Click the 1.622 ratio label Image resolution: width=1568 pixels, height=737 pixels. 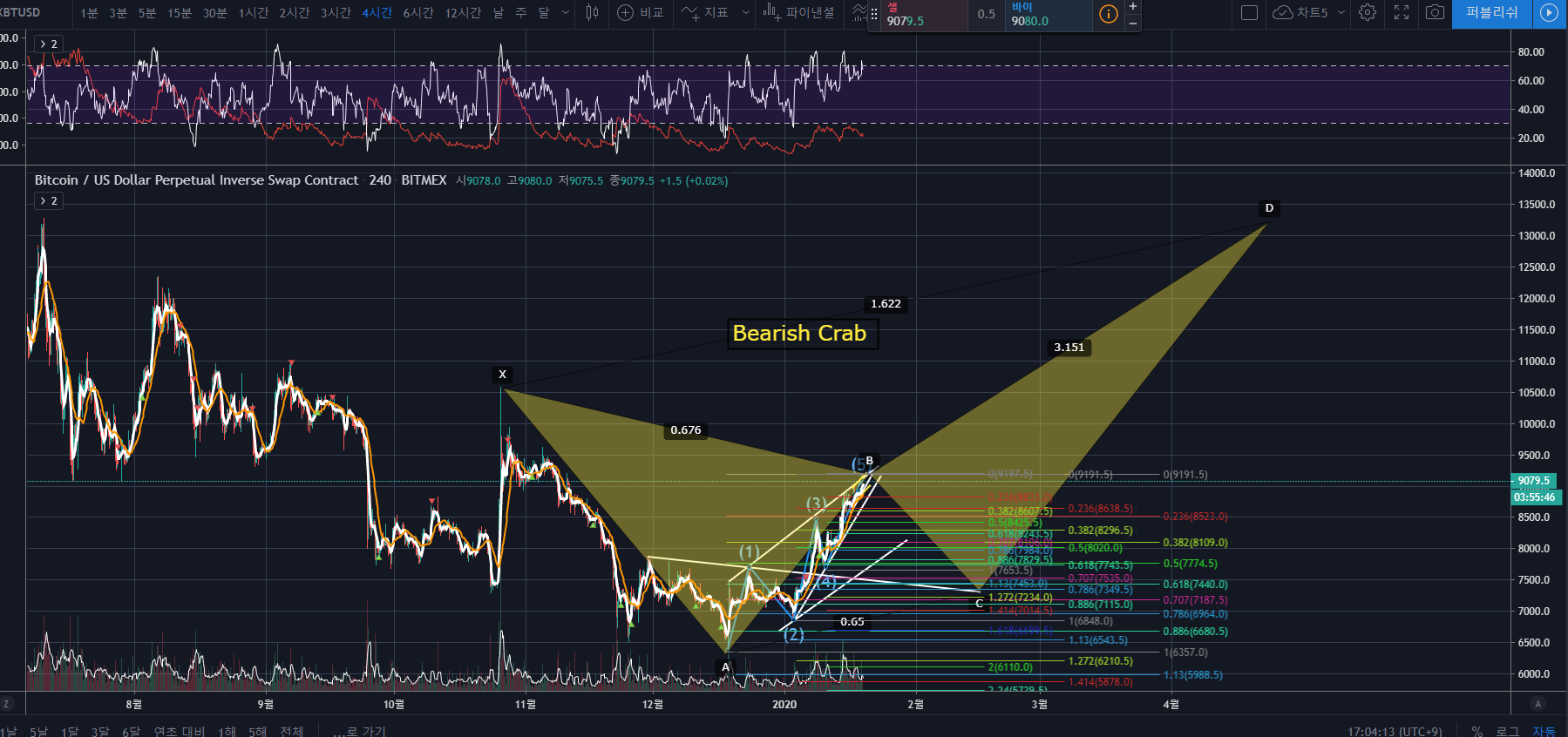pos(886,304)
